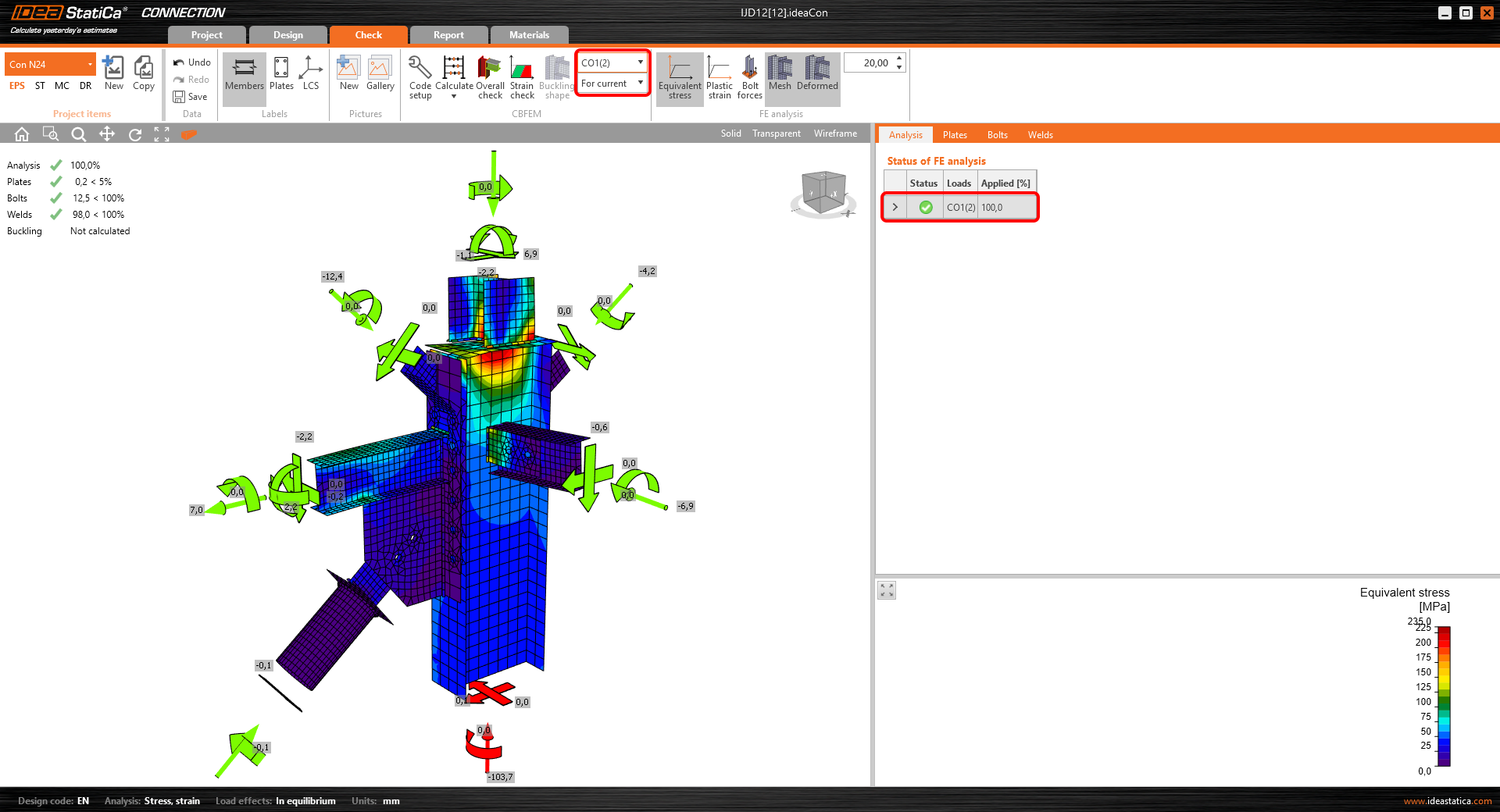Switch to the Materials tab
Viewport: 1500px width, 812px height.
[529, 35]
